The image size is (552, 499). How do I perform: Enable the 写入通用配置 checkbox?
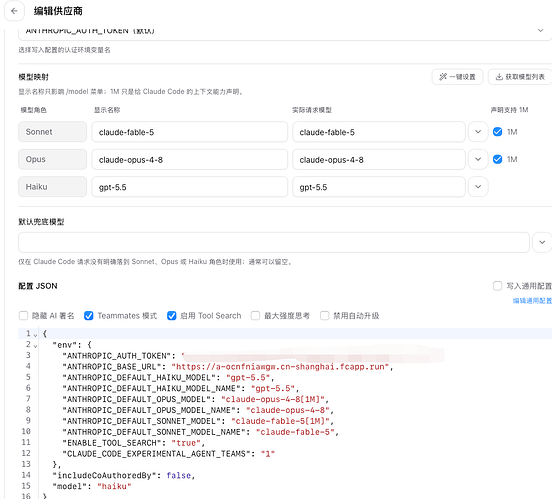pyautogui.click(x=497, y=286)
